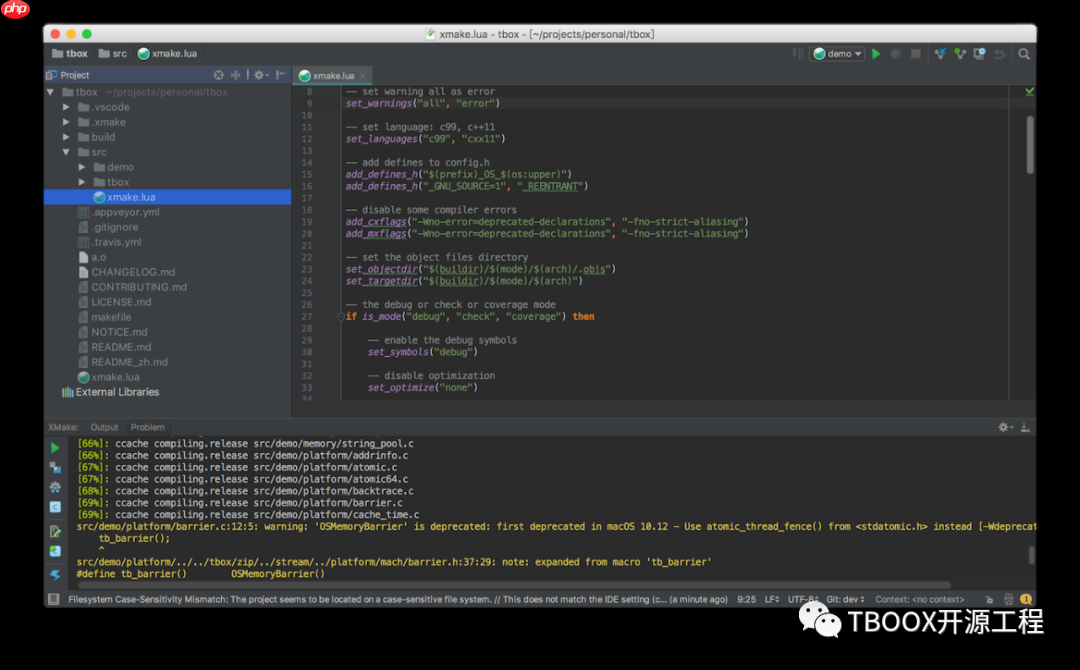Show local history with the clock icon

tap(979, 54)
